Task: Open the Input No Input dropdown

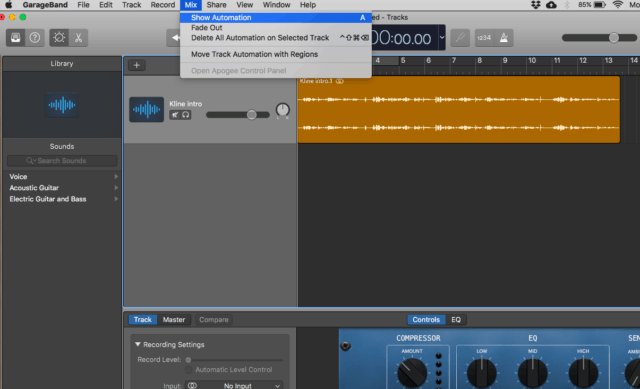Action: click(234, 385)
